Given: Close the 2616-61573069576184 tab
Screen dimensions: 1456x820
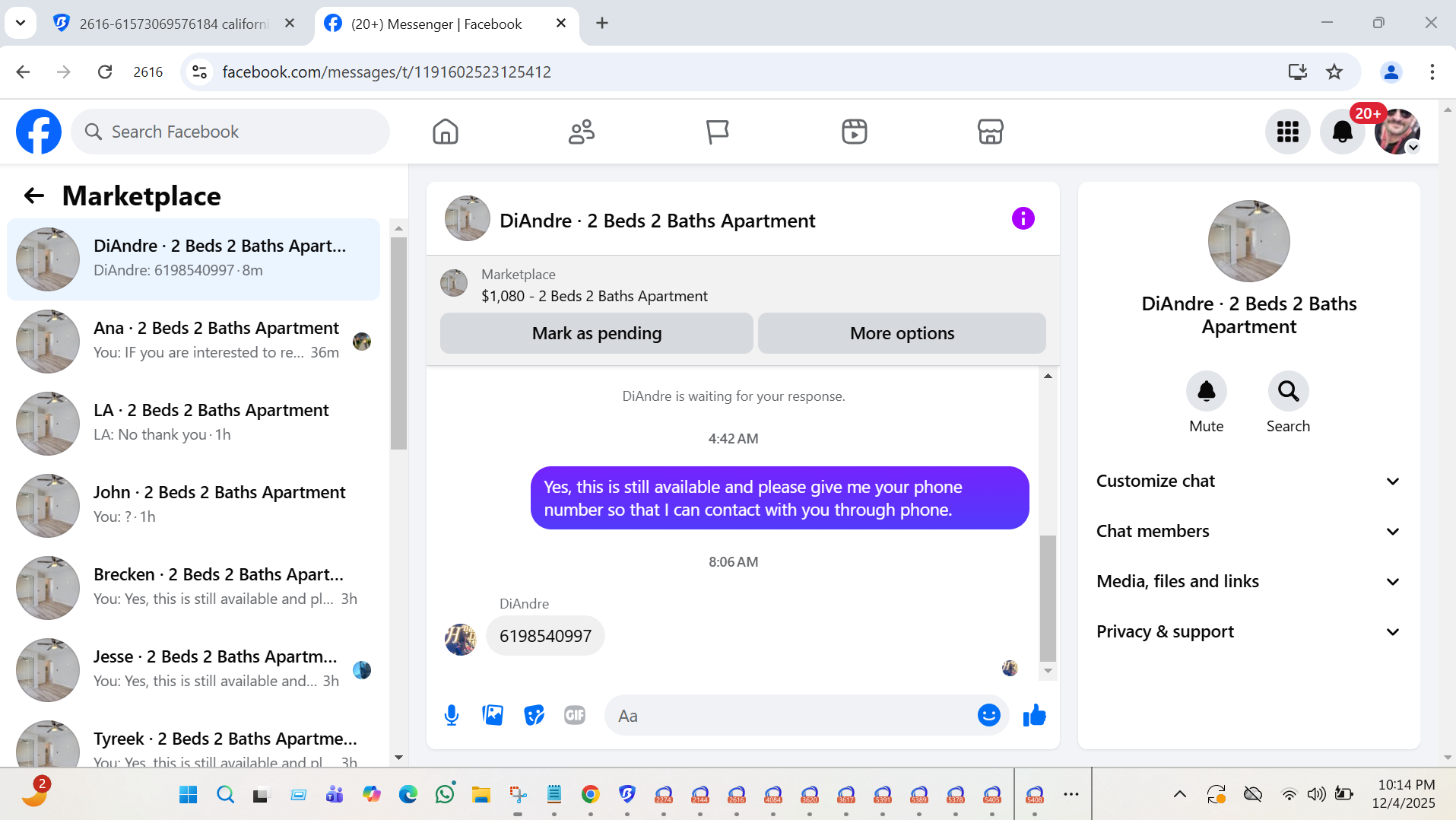Looking at the screenshot, I should click(x=290, y=23).
